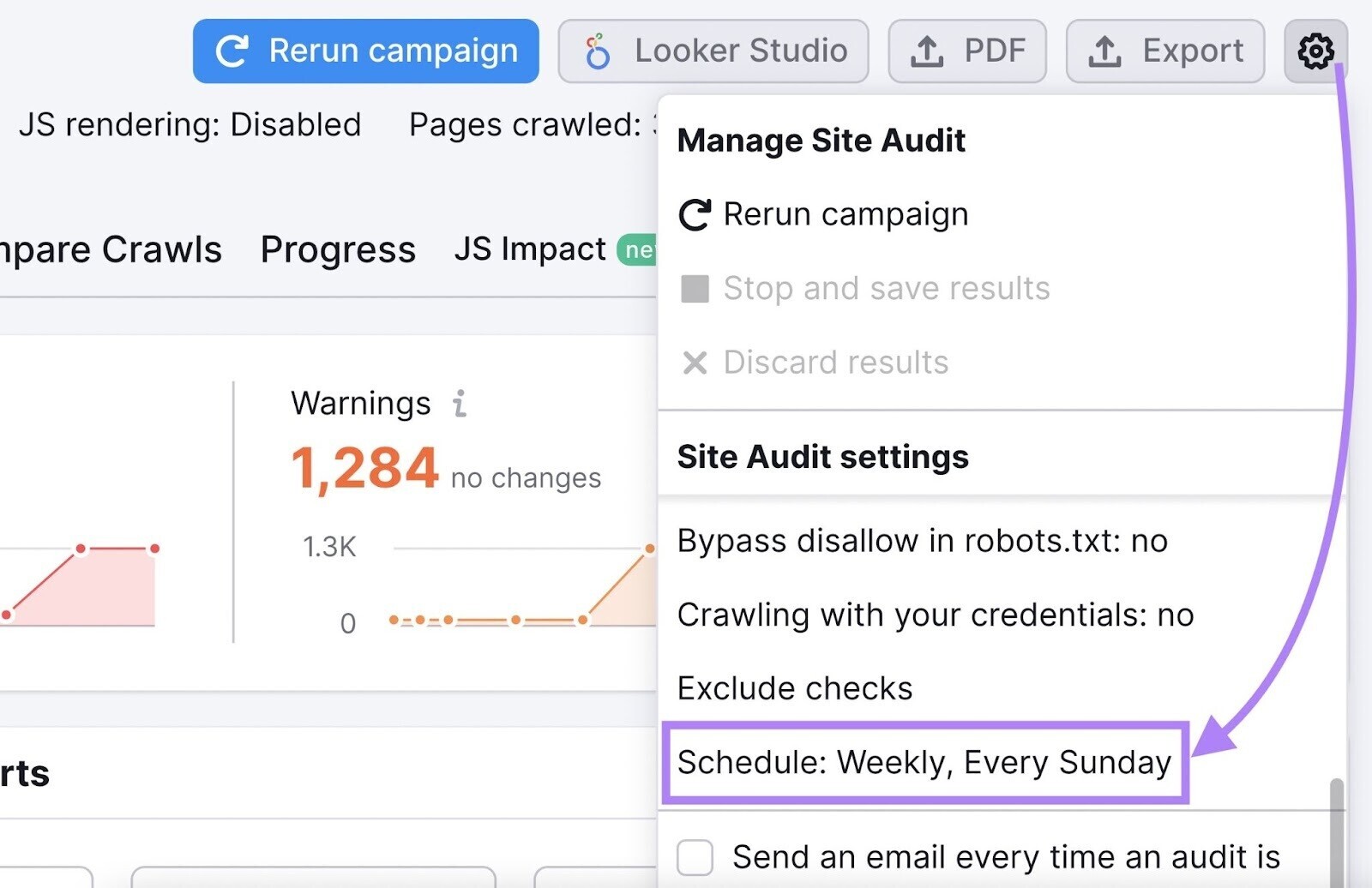
Task: Select Rerun campaign in Manage Site Audit menu
Action: click(823, 214)
